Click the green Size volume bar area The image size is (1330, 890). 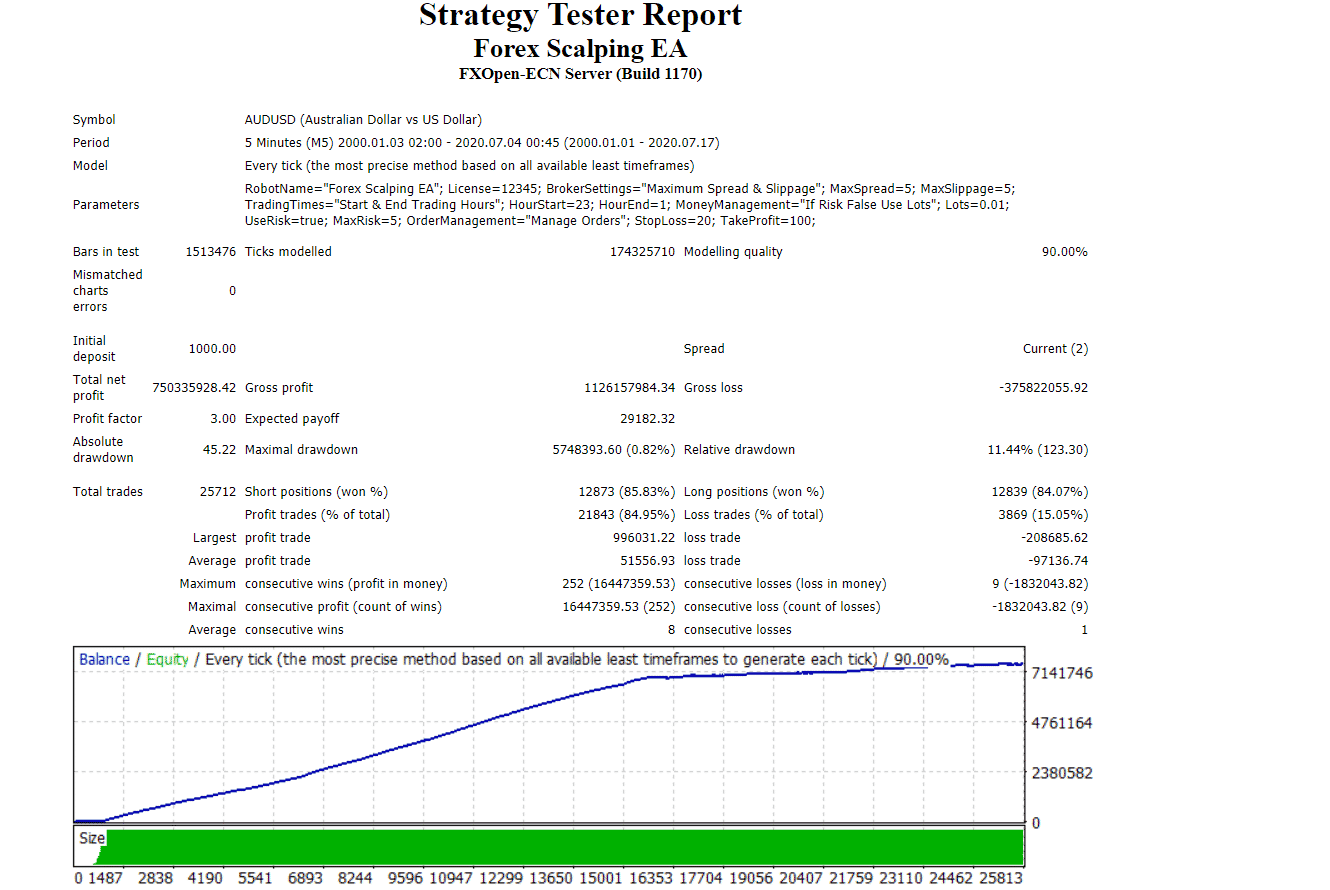[x=560, y=847]
